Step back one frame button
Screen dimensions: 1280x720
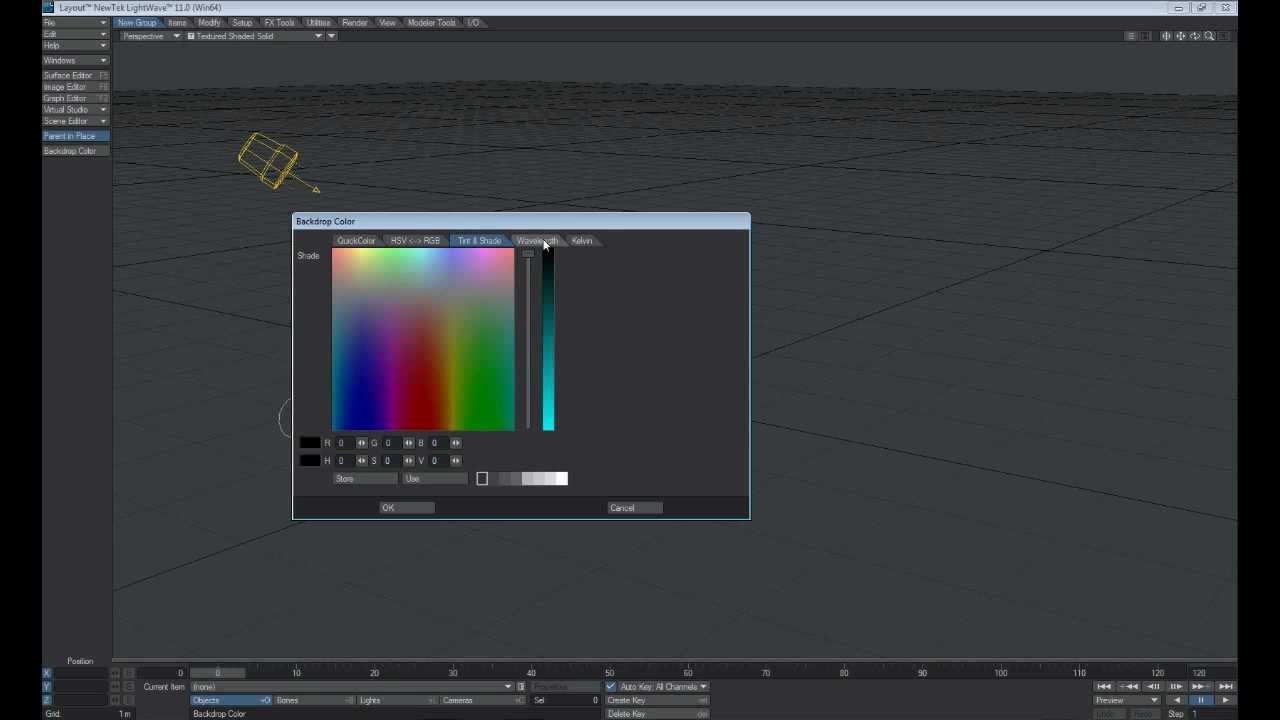[1153, 686]
